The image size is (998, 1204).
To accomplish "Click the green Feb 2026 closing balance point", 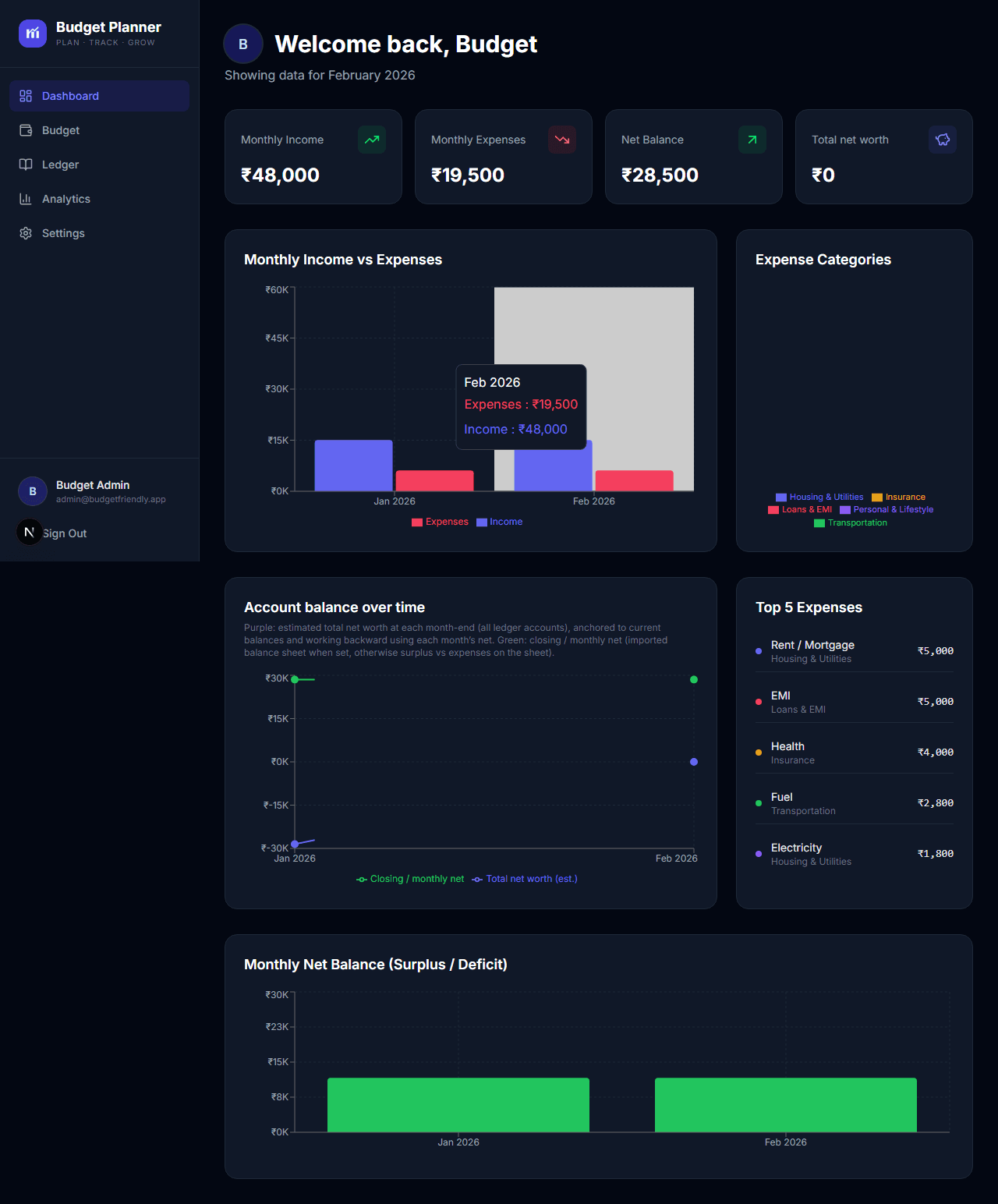I will point(694,679).
